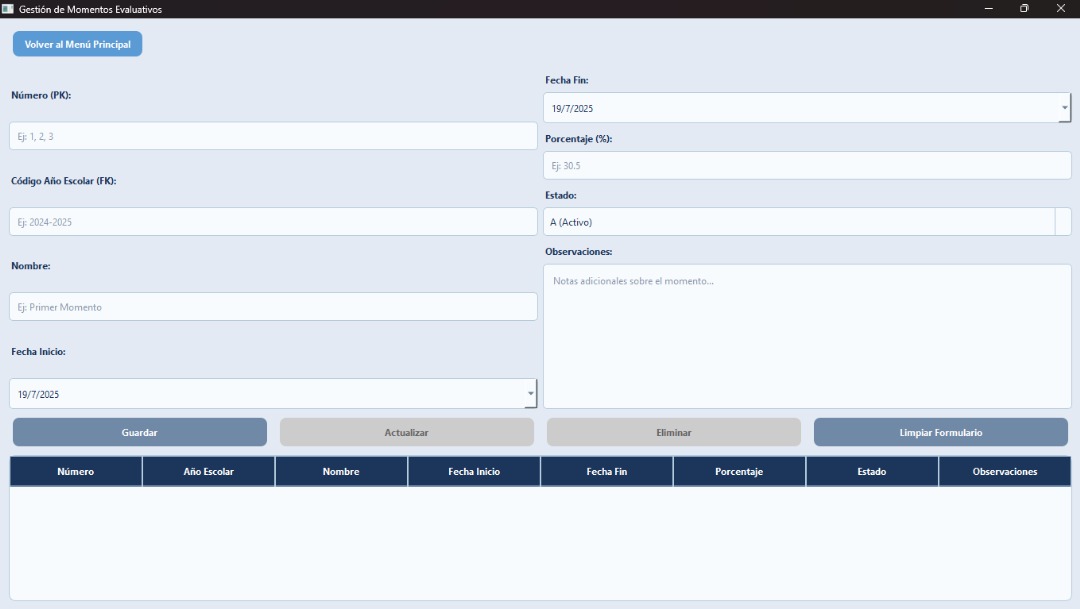Screen dimensions: 1080x609
Task: Click Volver al Menú Principal button
Action: [x=77, y=44]
